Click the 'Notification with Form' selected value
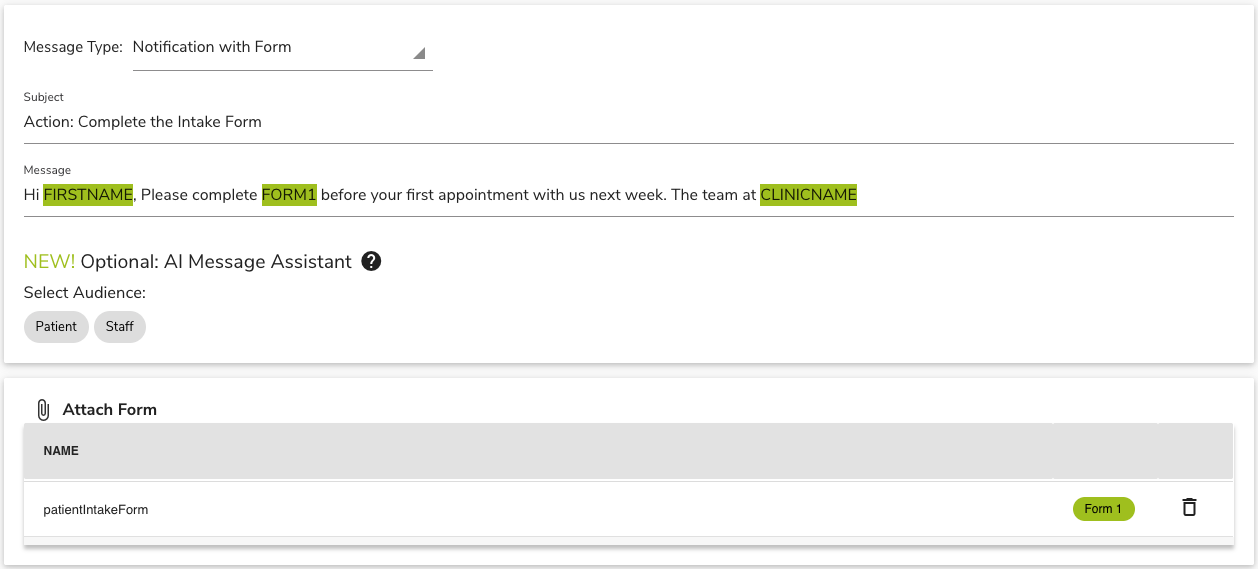 [x=212, y=47]
